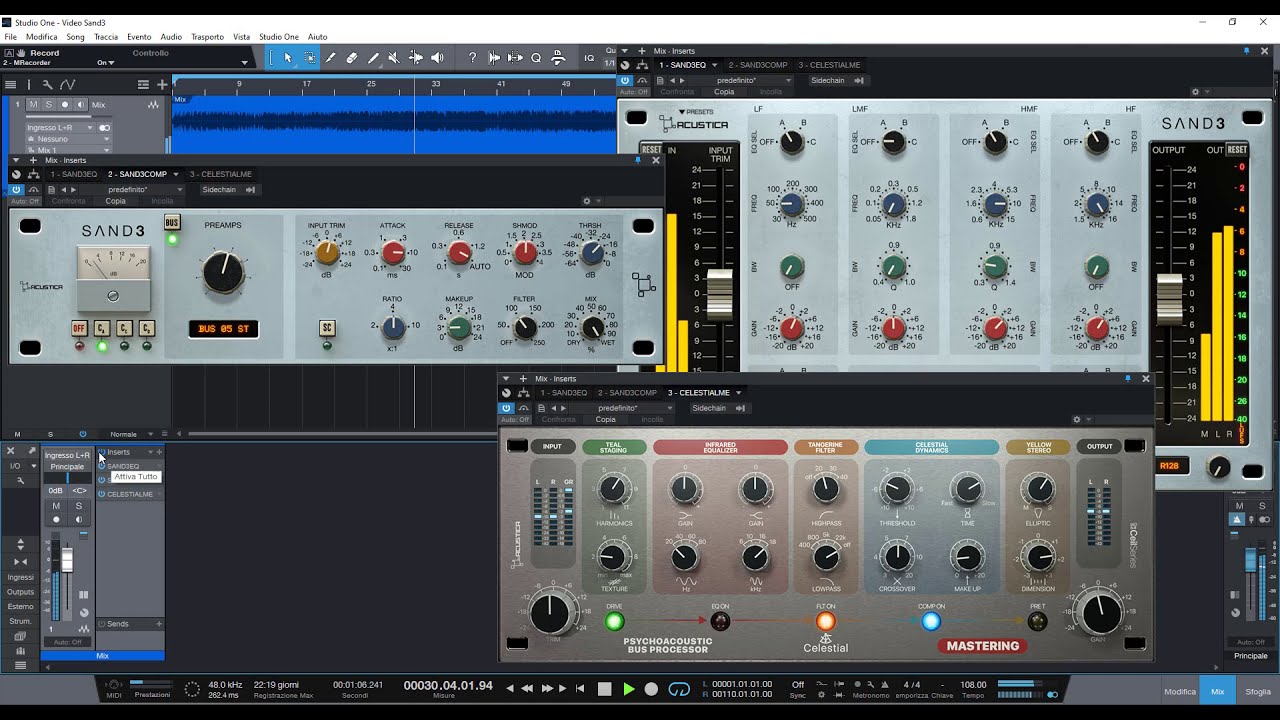Click OFF preamp button on SAND3 compressor
The width and height of the screenshot is (1280, 720).
pos(79,328)
